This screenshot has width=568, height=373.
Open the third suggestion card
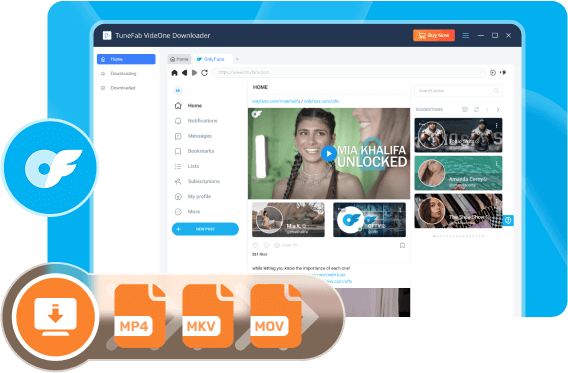(458, 211)
